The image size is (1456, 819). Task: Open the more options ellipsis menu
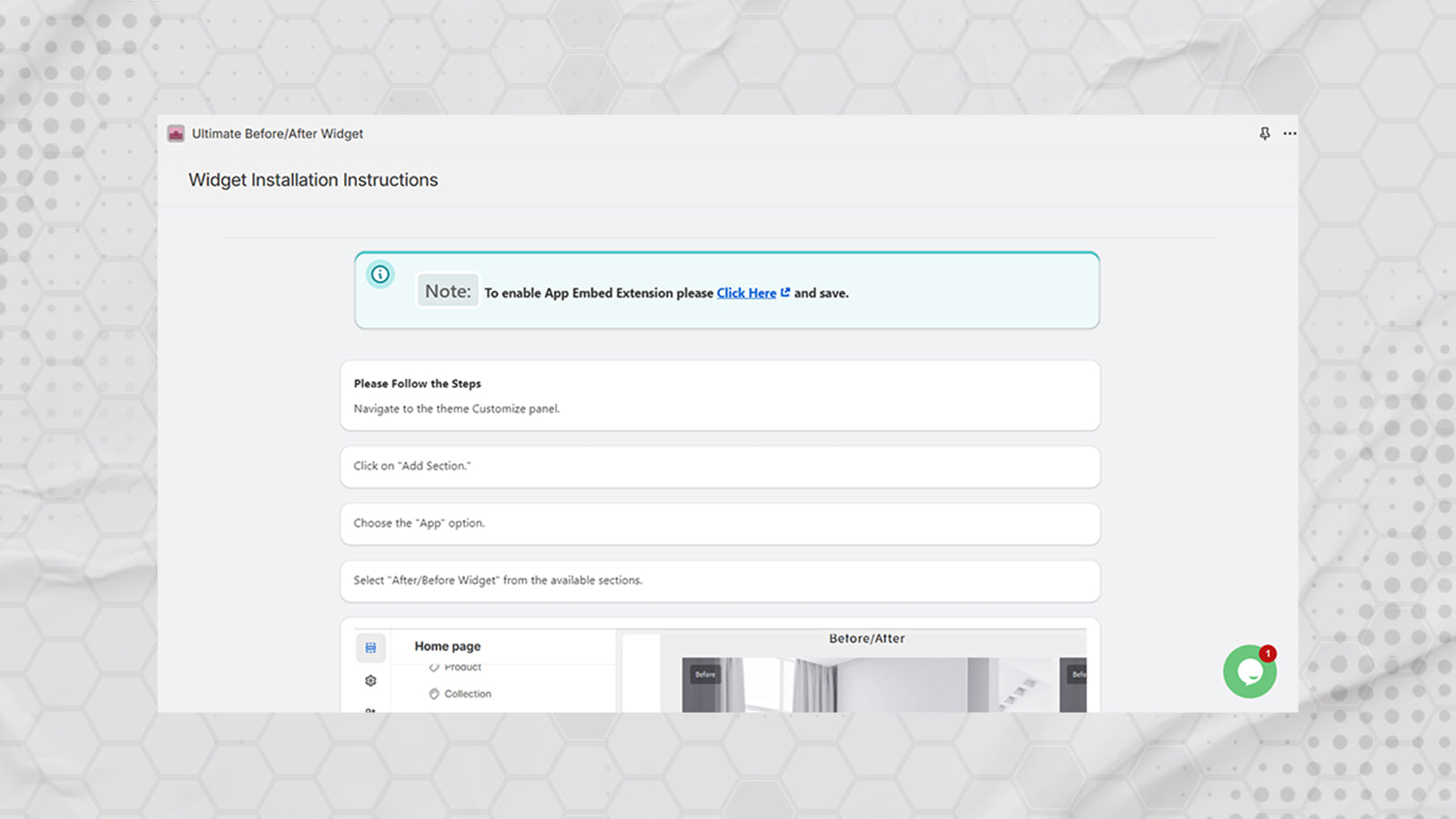[x=1289, y=133]
